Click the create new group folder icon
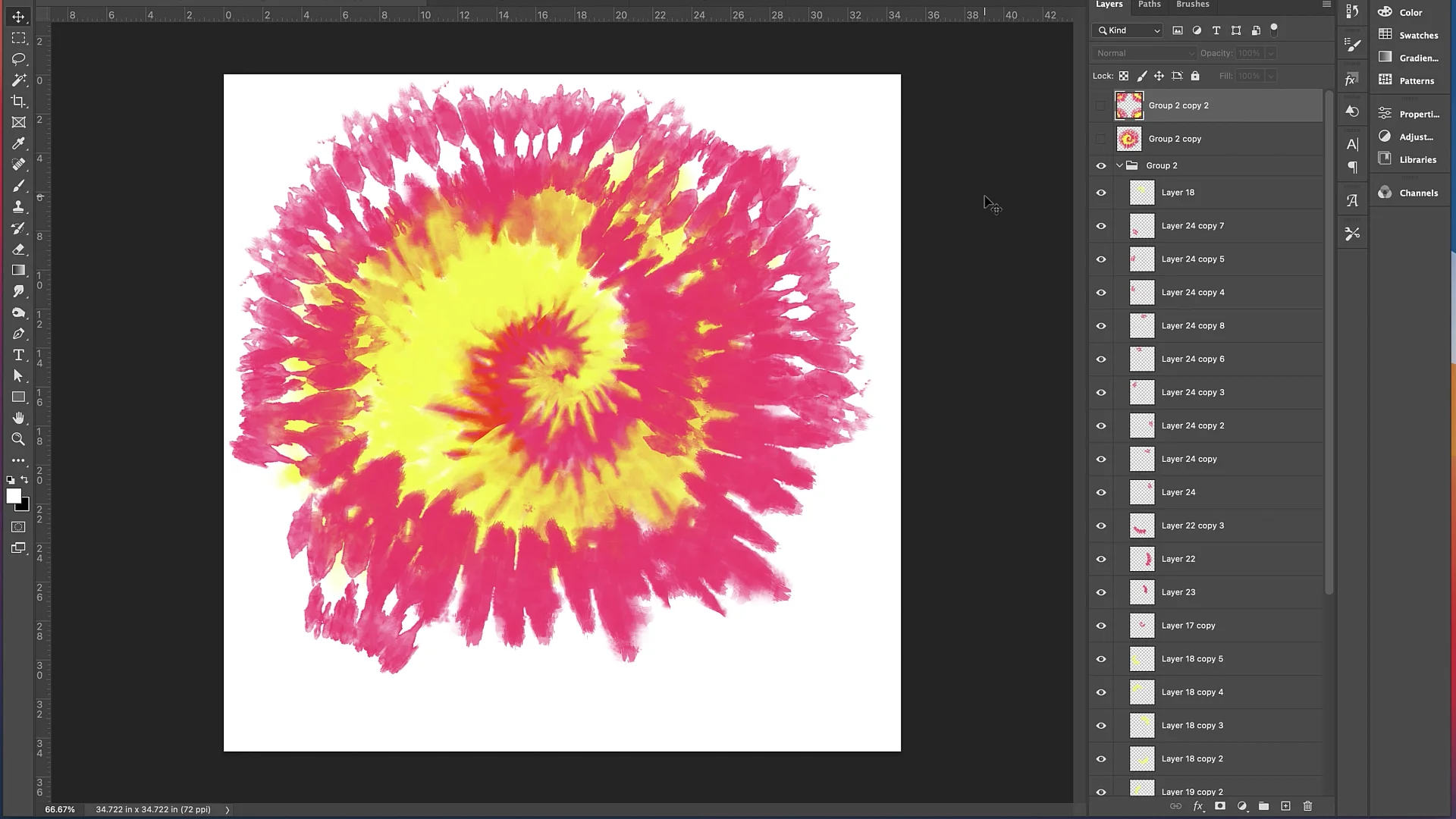The image size is (1456, 819). (1263, 806)
